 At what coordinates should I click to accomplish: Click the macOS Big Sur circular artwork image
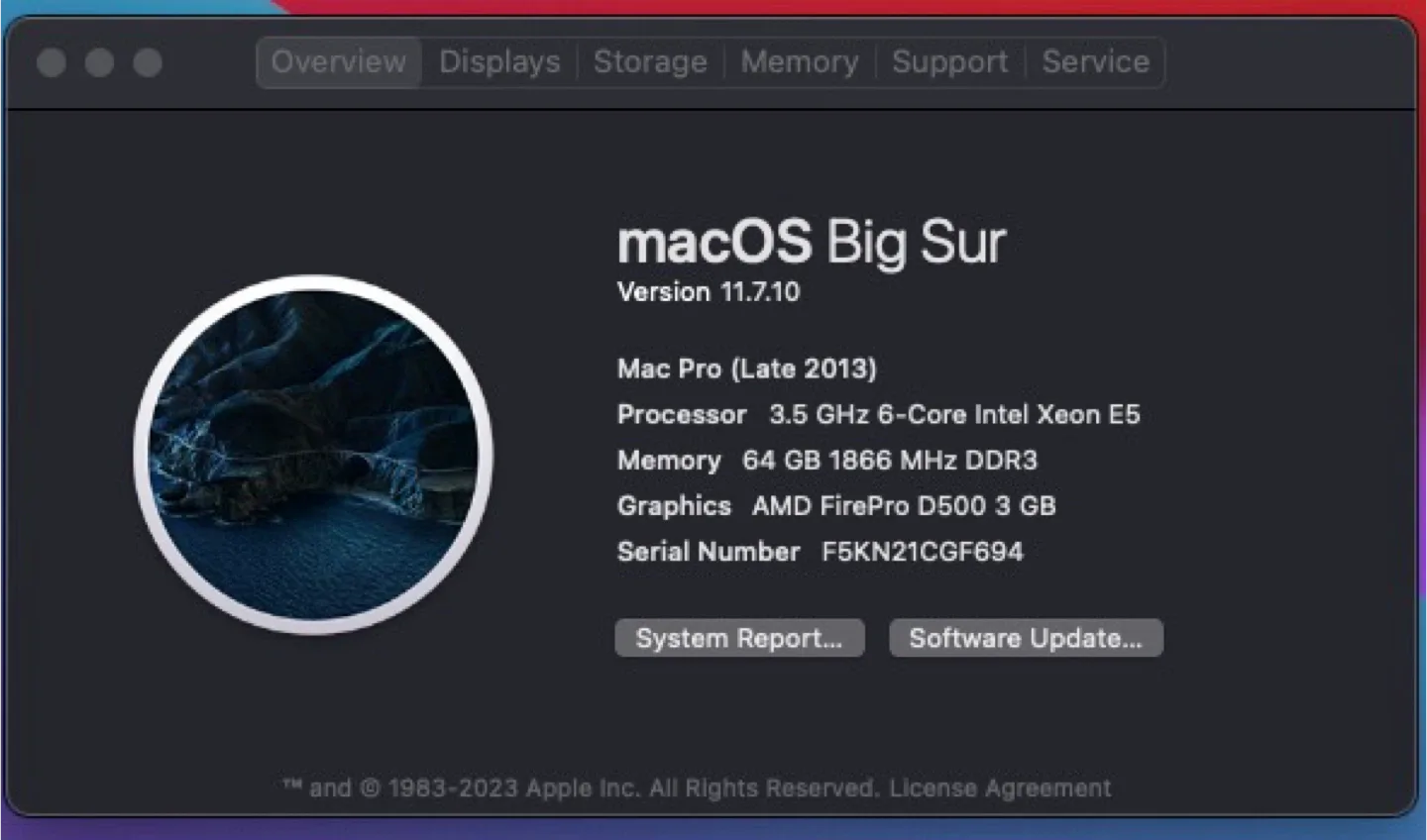point(312,451)
